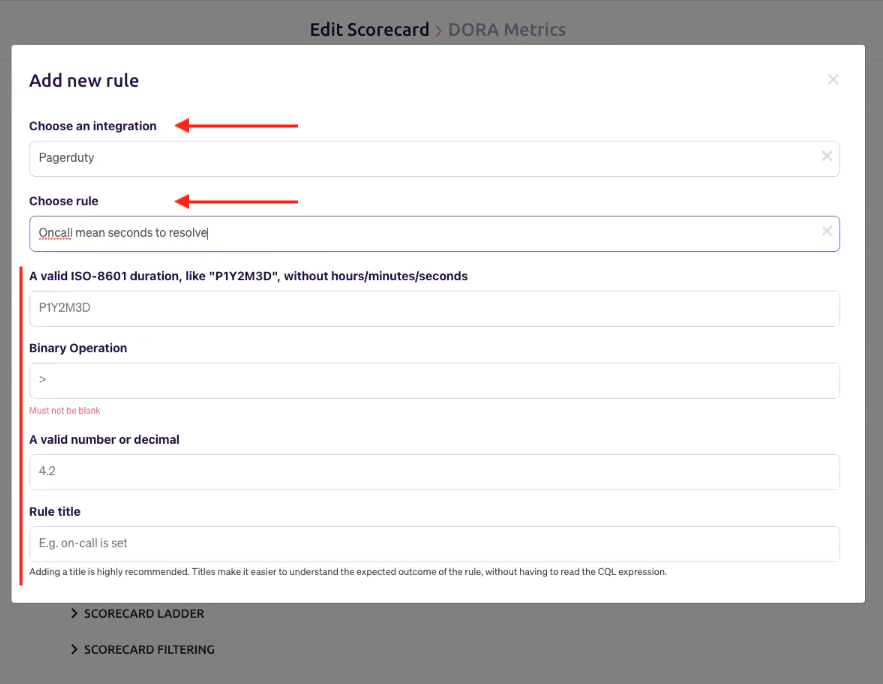
Task: Close the Add new rule dialog
Action: pyautogui.click(x=833, y=79)
